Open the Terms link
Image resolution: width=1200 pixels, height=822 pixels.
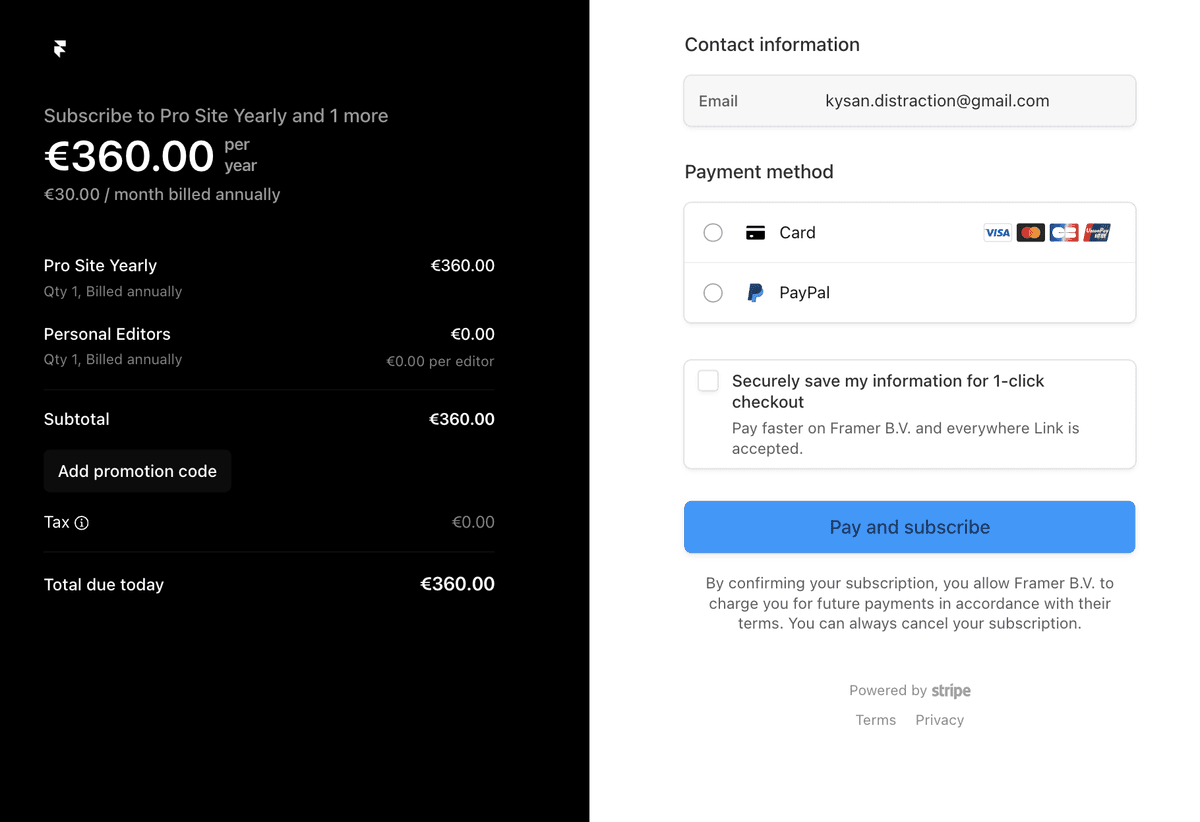875,720
